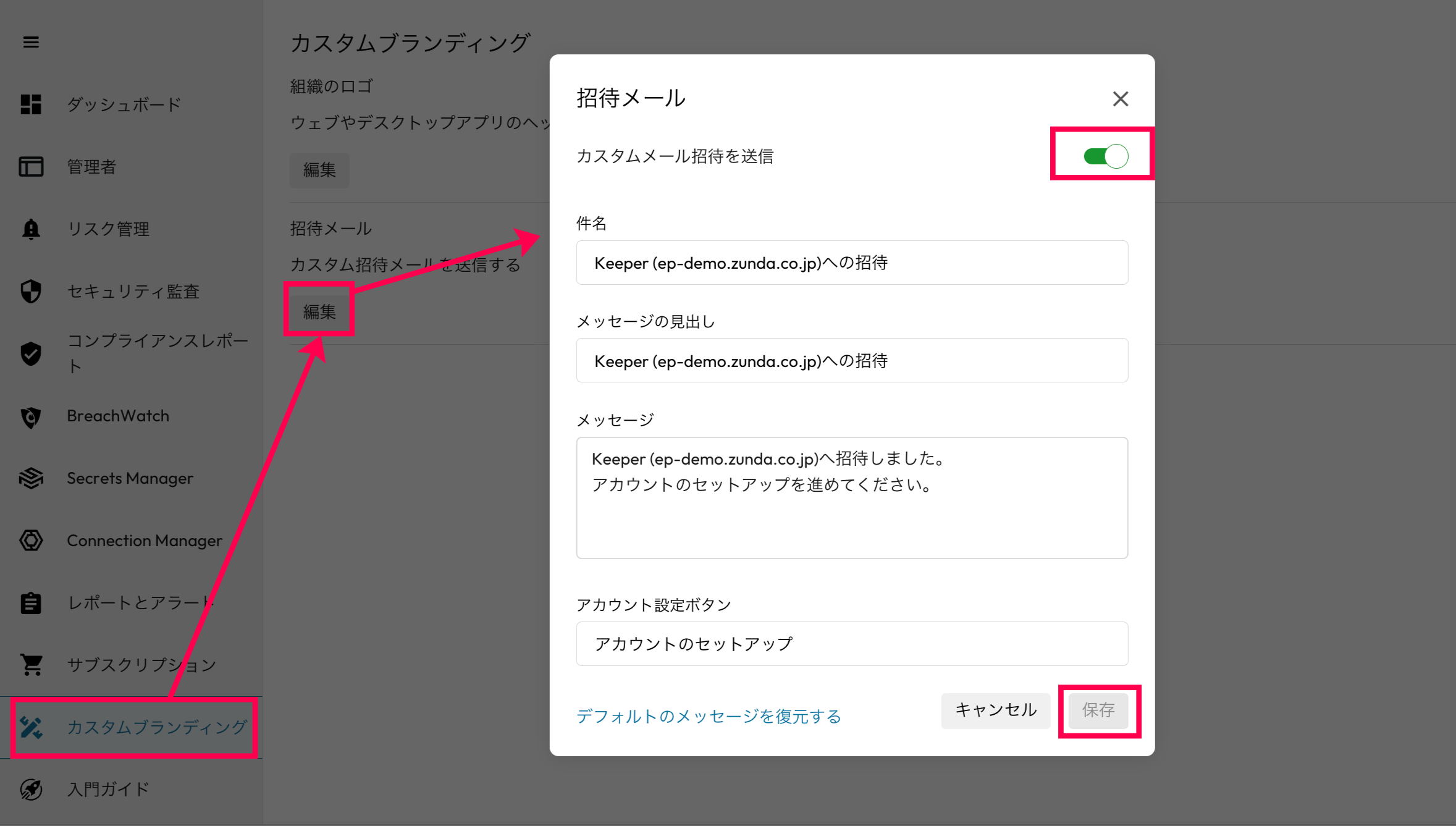Click the Connection Manager hexagon icon

point(31,541)
